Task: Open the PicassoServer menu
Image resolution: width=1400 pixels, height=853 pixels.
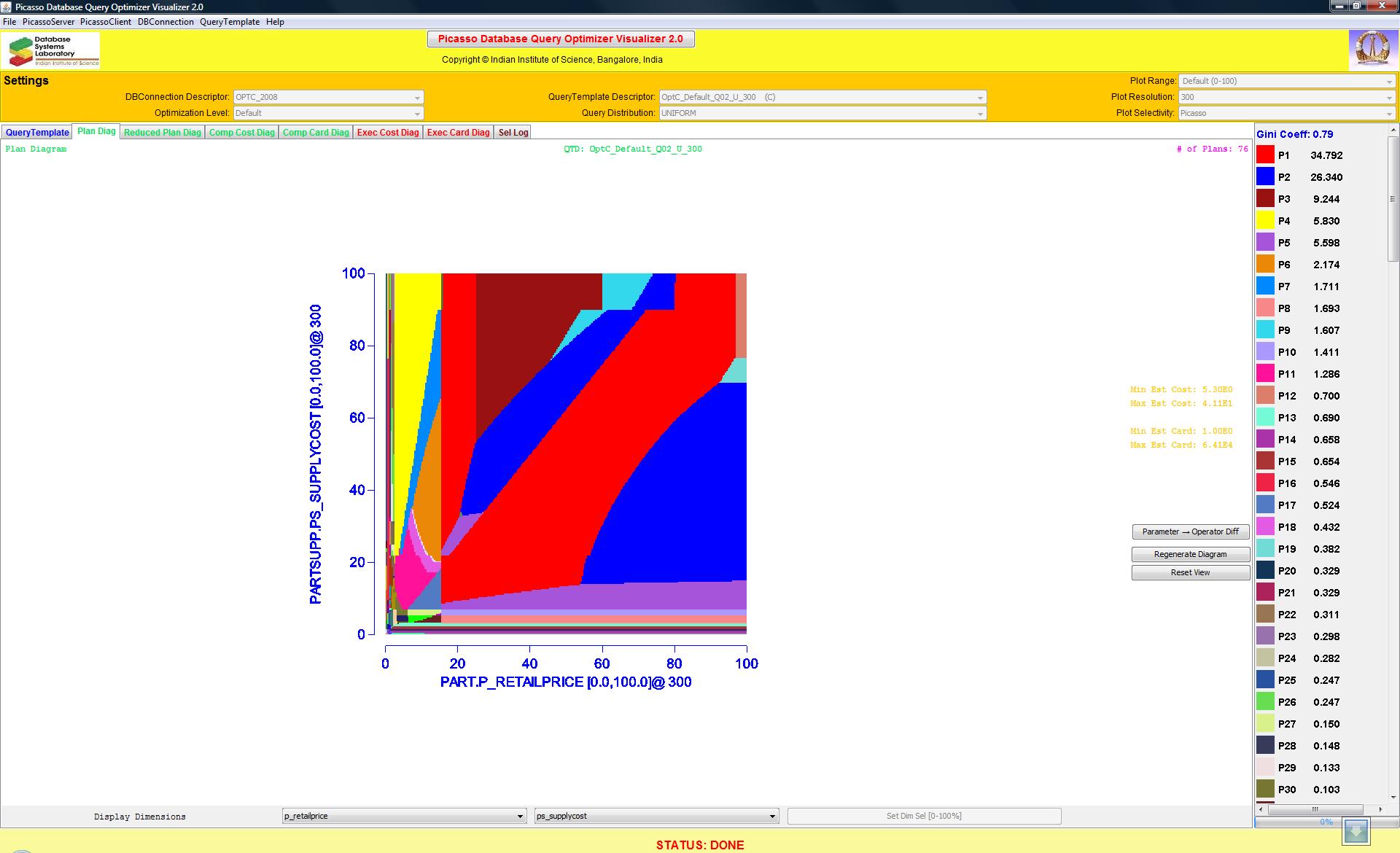Action: point(48,22)
